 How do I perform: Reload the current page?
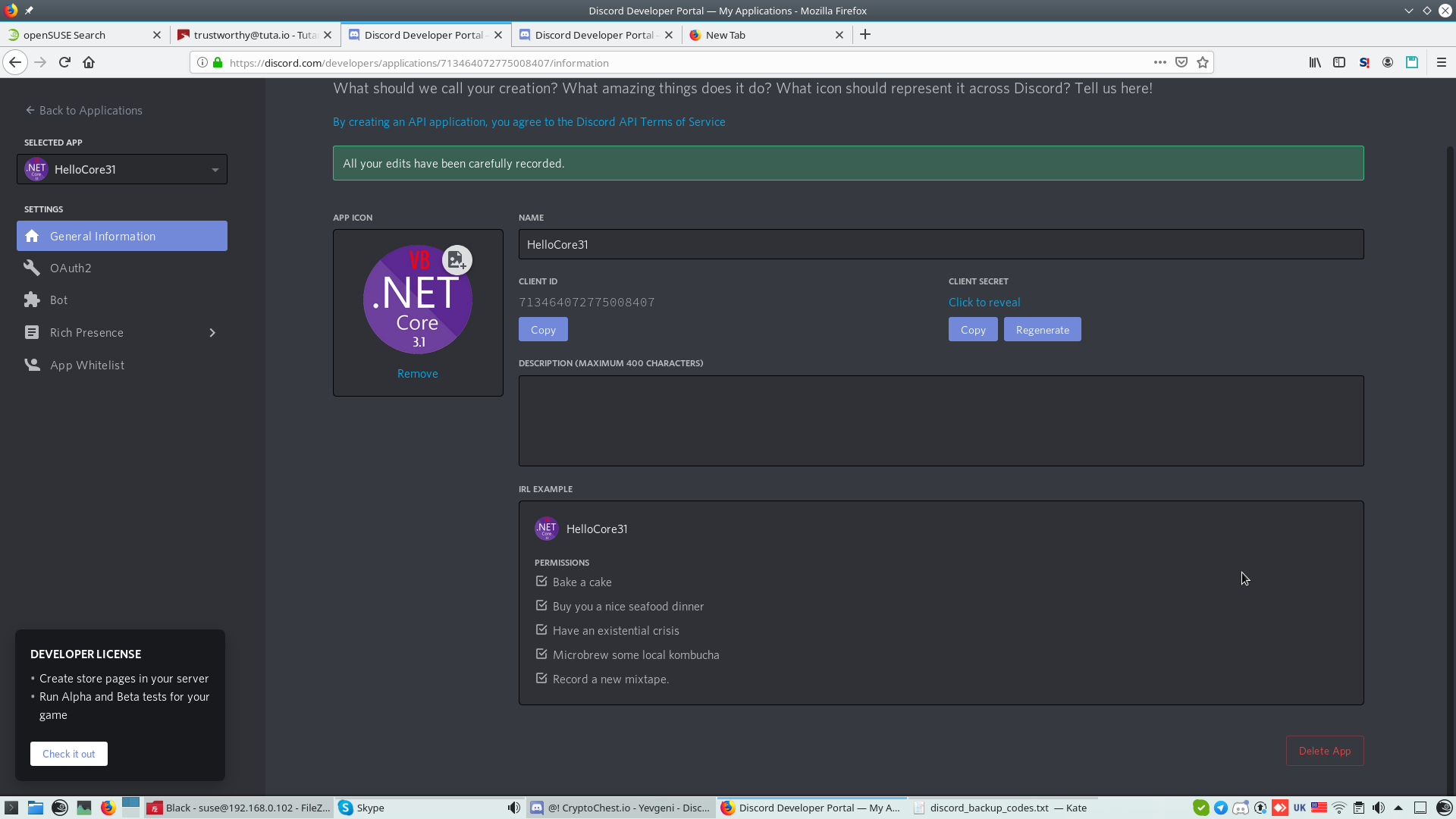tap(64, 63)
